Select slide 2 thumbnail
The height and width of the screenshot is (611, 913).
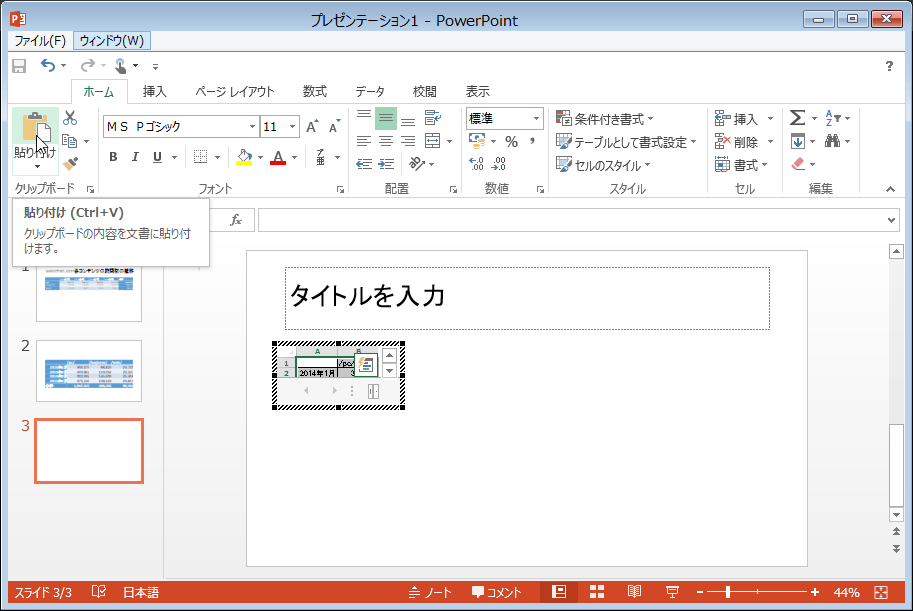[x=89, y=371]
